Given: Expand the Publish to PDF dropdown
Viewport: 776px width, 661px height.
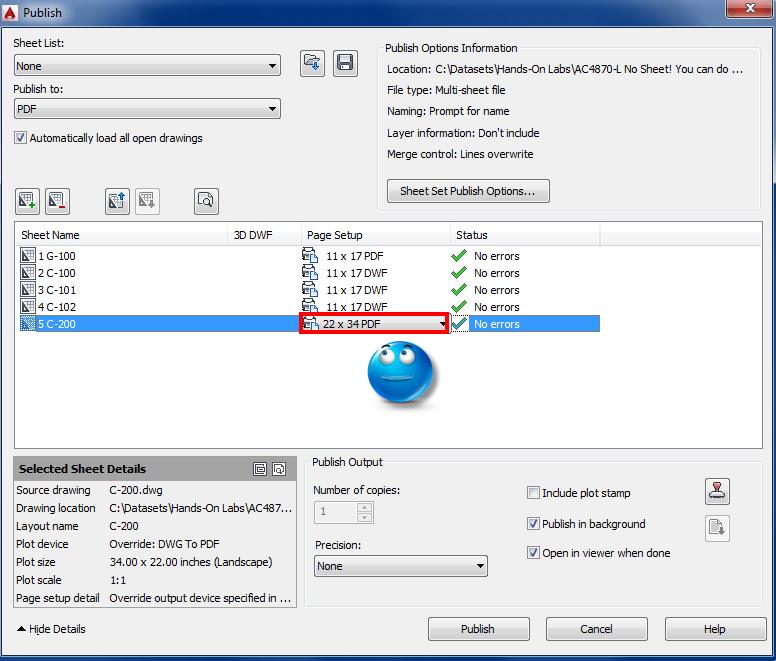Looking at the screenshot, I should click(146, 109).
